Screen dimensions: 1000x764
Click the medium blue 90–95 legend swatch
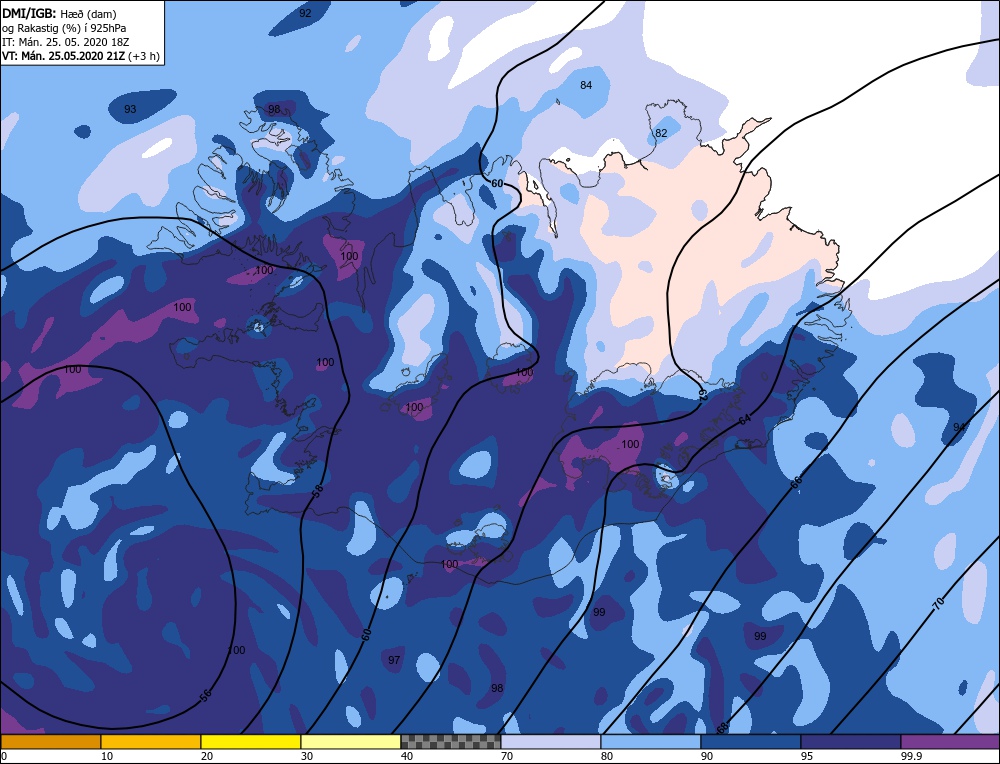click(751, 742)
